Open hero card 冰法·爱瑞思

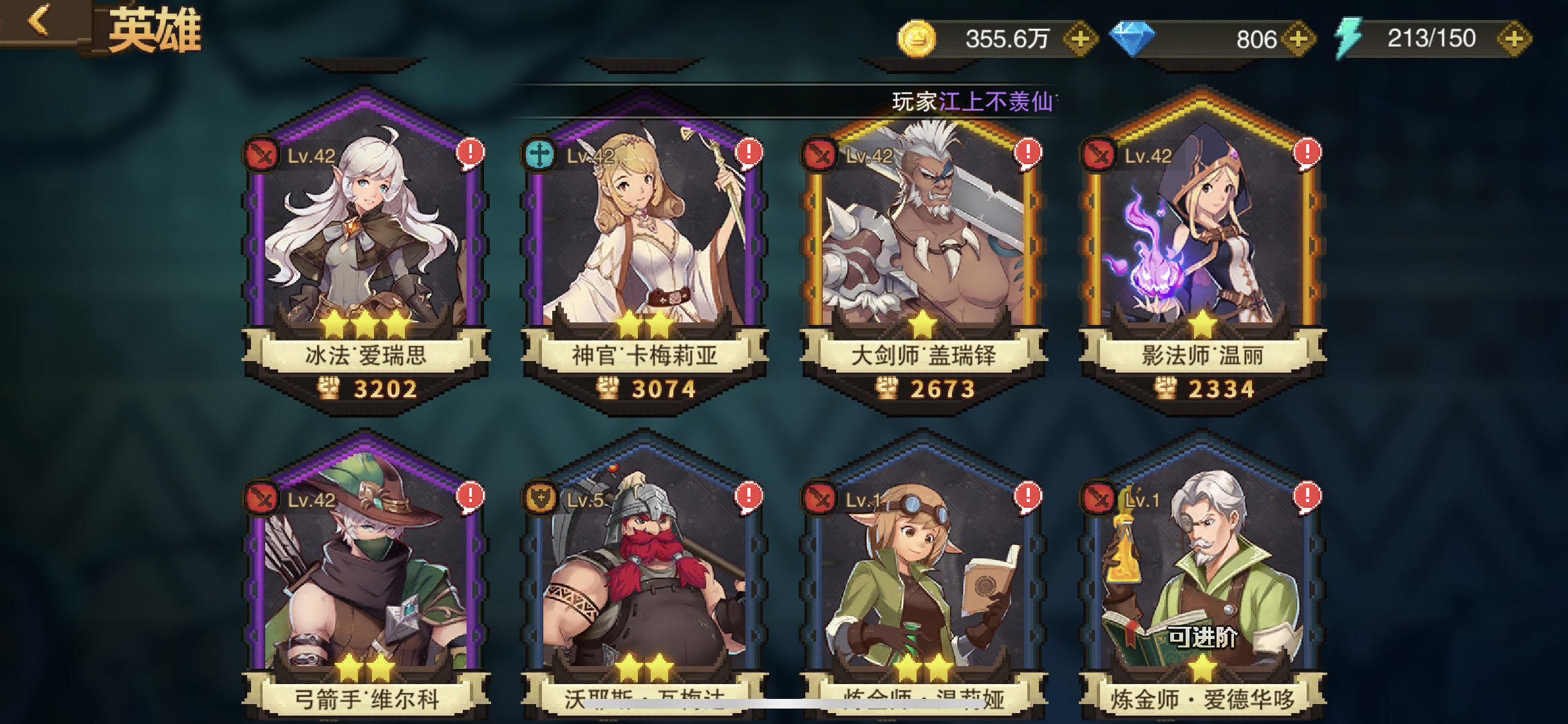point(366,251)
